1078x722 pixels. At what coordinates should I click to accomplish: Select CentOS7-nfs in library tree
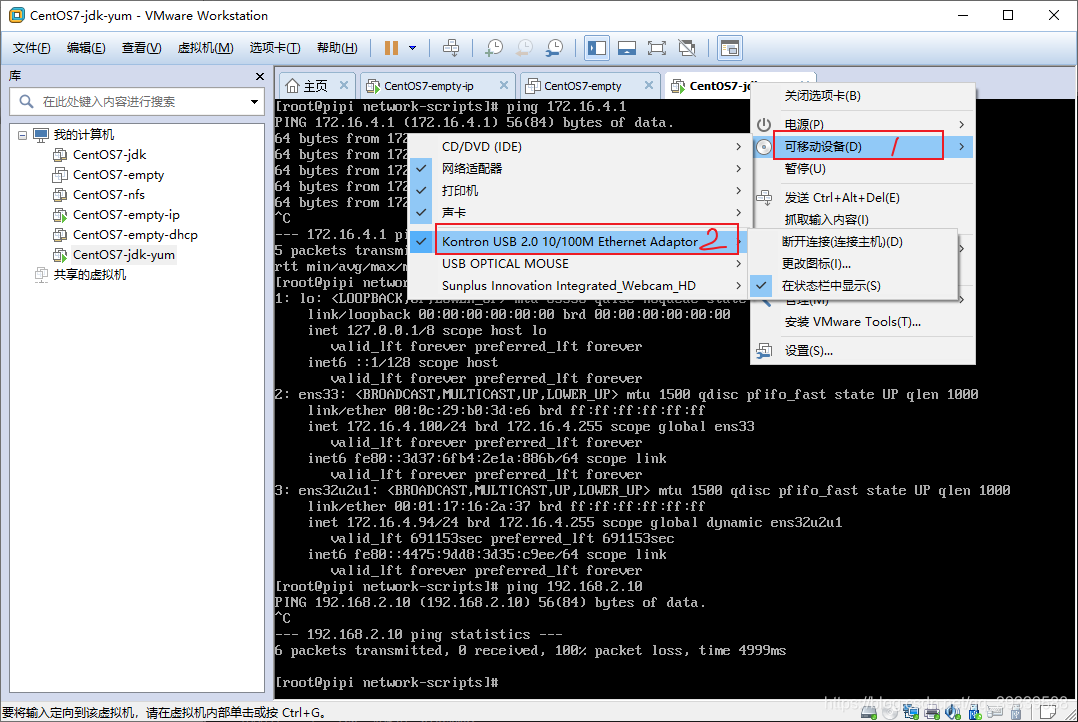(109, 195)
